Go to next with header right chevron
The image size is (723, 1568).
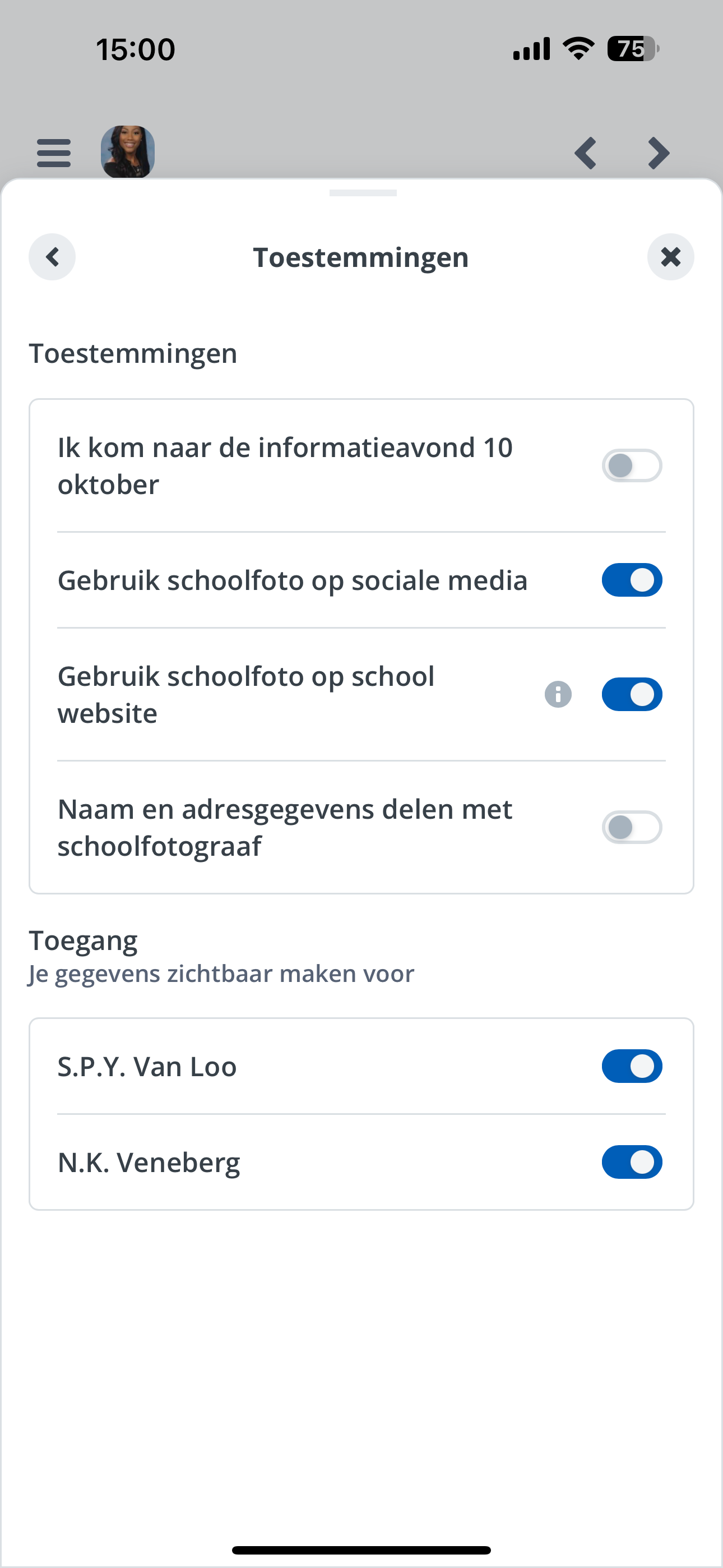pyautogui.click(x=659, y=153)
